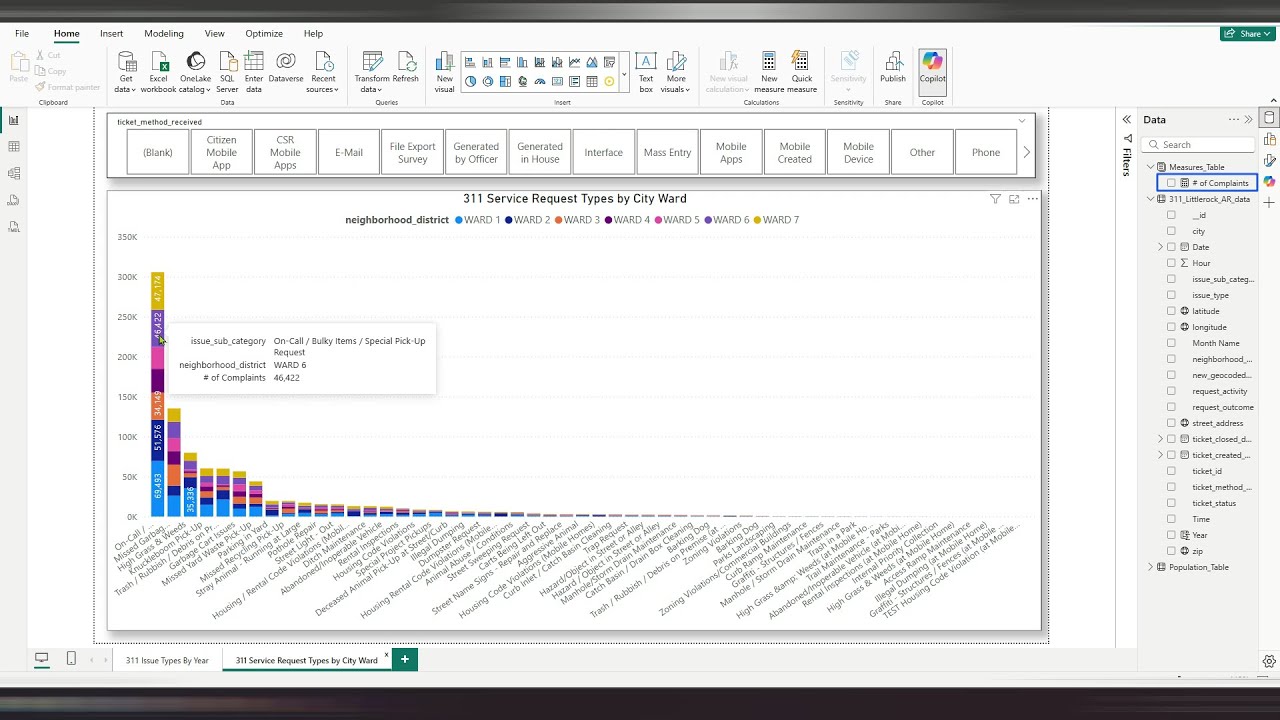1280x720 pixels.
Task: Click the SQL Server icon
Action: click(228, 72)
